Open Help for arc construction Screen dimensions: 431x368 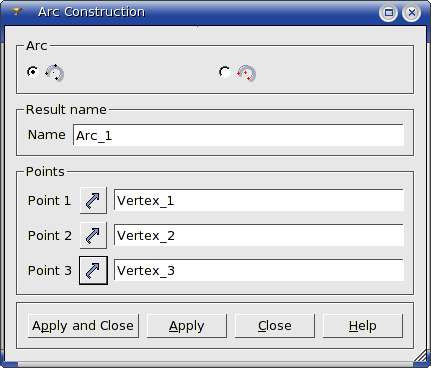pos(363,326)
